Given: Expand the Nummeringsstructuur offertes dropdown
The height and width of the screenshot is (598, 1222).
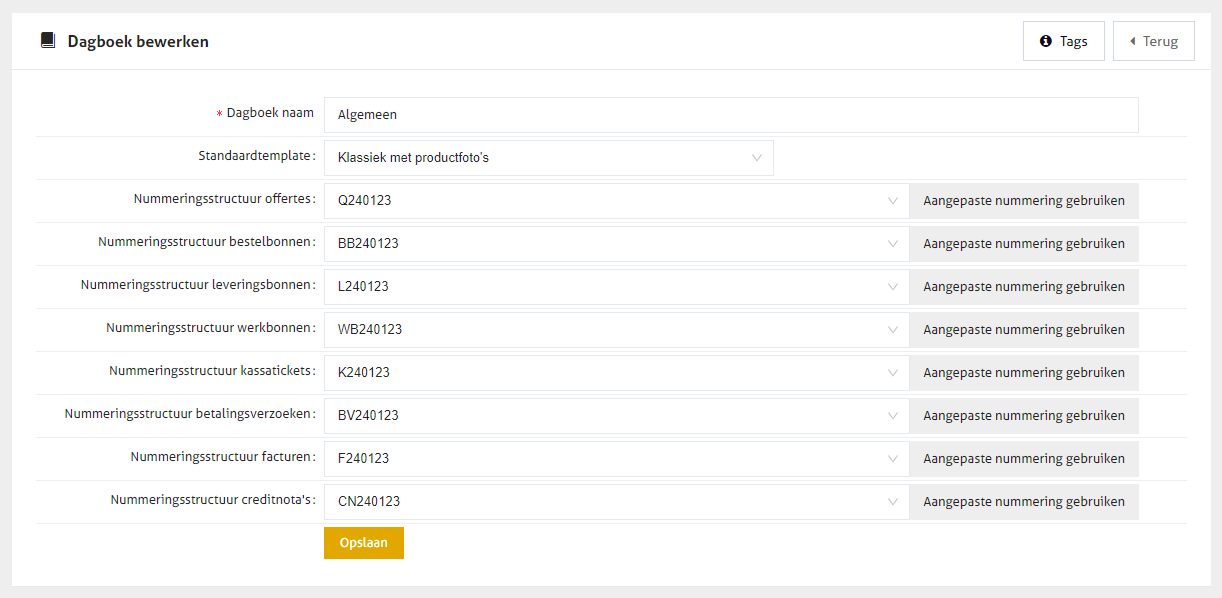Looking at the screenshot, I should click(616, 201).
